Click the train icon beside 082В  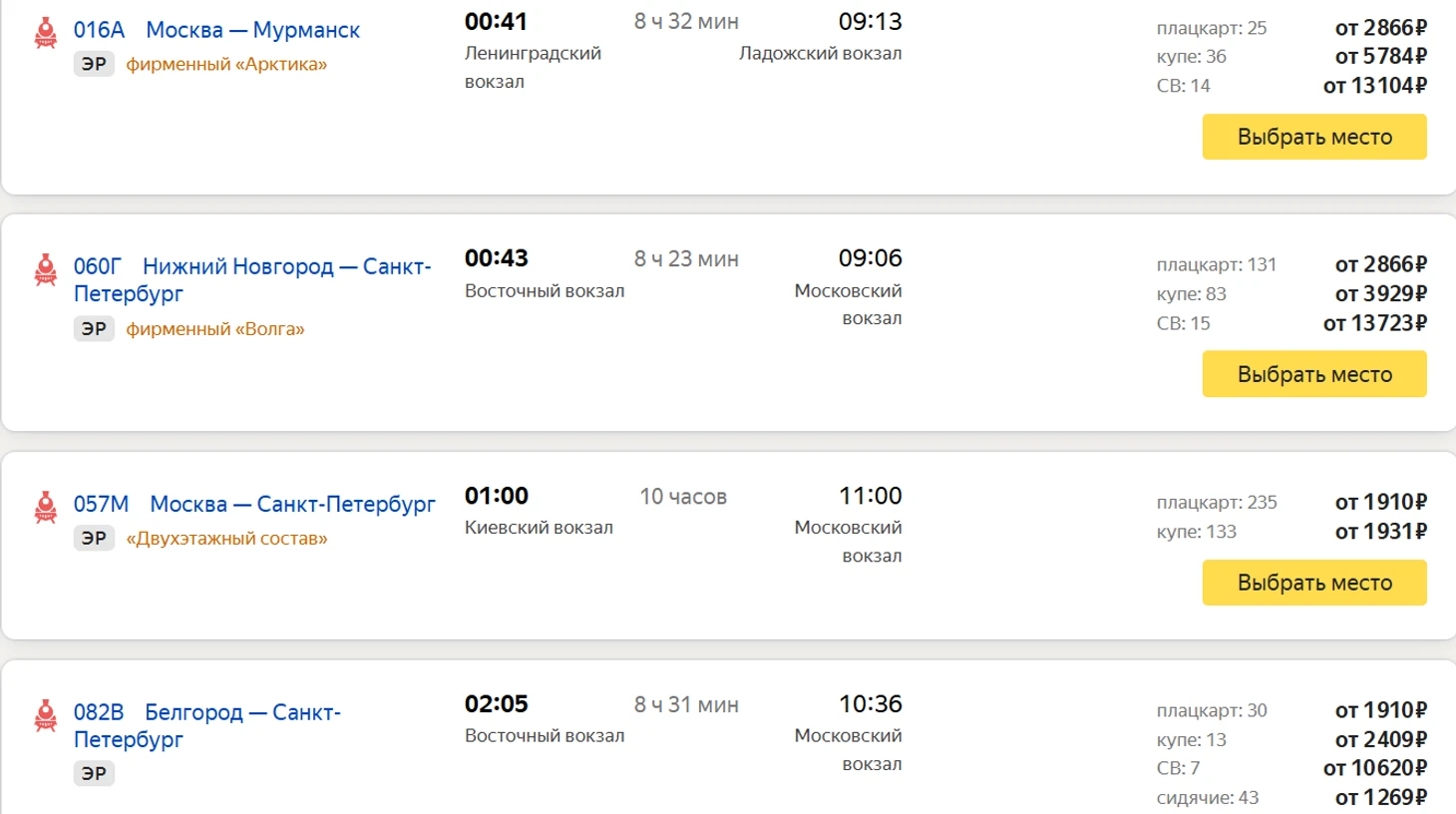pyautogui.click(x=45, y=715)
